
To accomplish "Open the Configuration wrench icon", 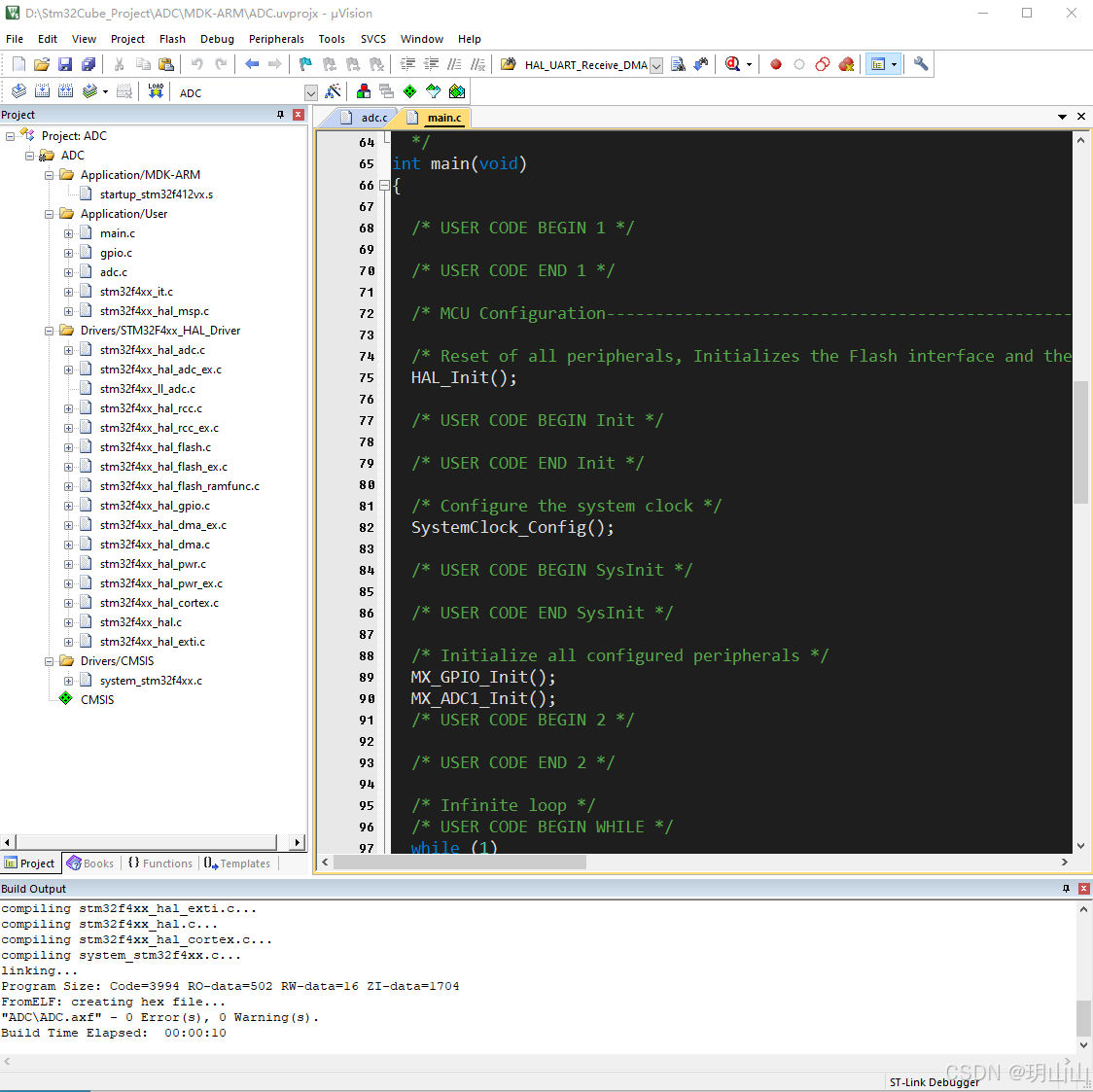I will tap(921, 65).
